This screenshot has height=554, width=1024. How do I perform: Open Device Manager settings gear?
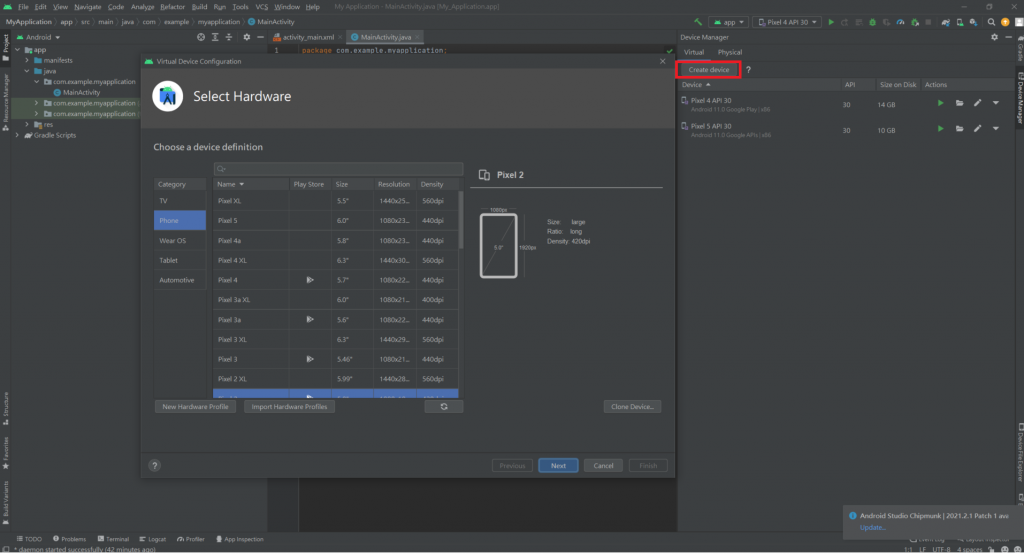pyautogui.click(x=994, y=37)
